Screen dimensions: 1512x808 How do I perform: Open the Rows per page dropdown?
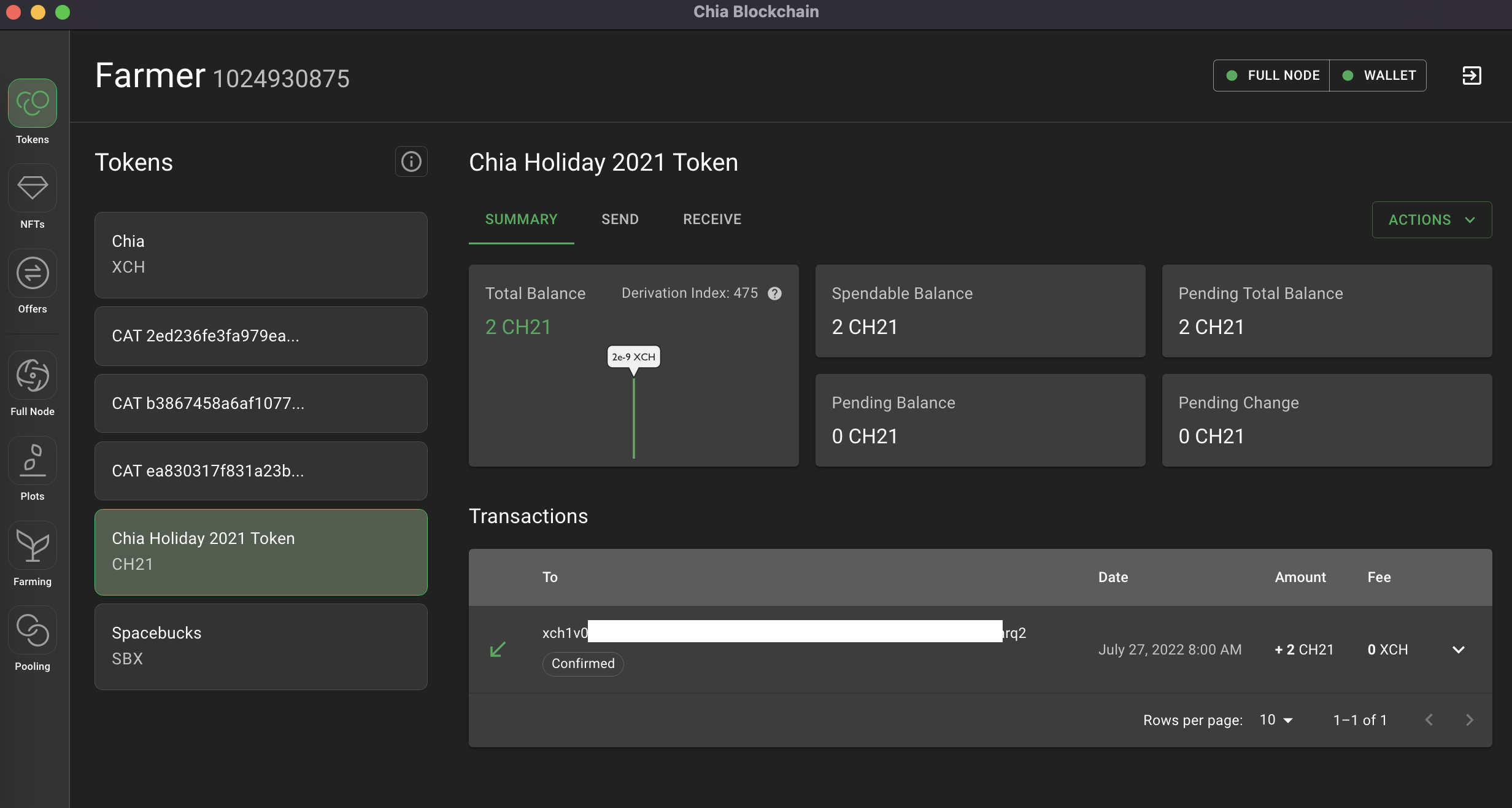pyautogui.click(x=1276, y=720)
